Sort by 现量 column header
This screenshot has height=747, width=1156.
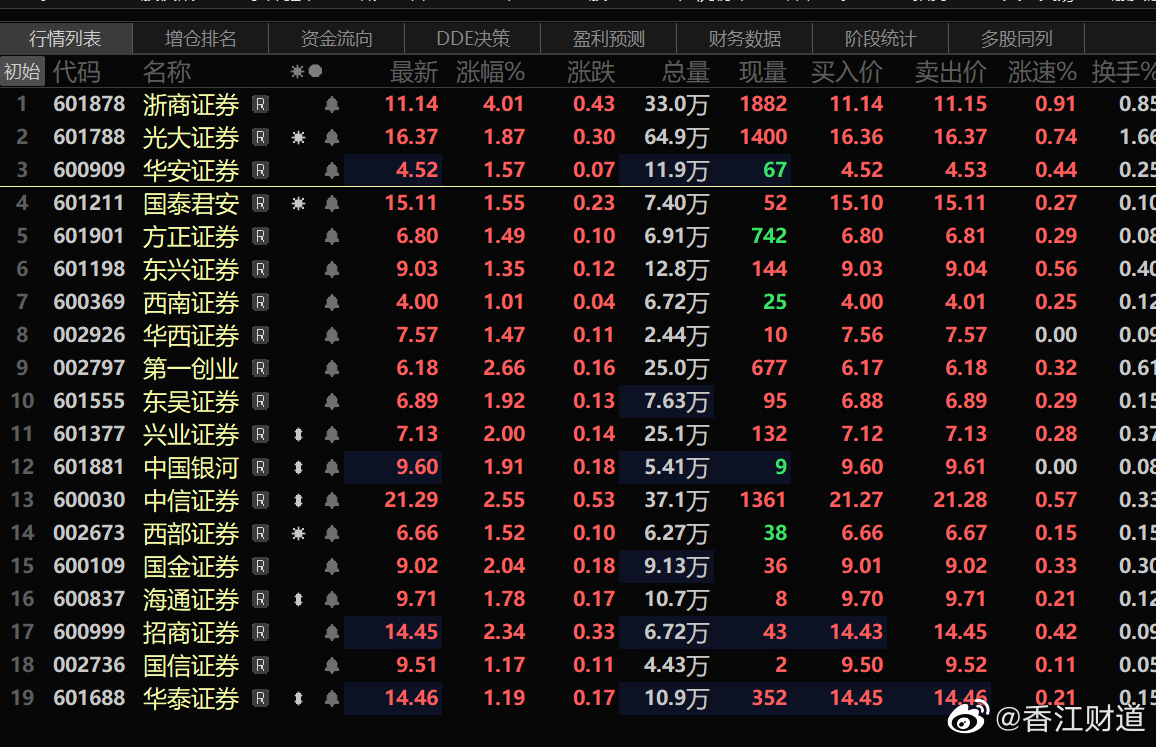(763, 72)
